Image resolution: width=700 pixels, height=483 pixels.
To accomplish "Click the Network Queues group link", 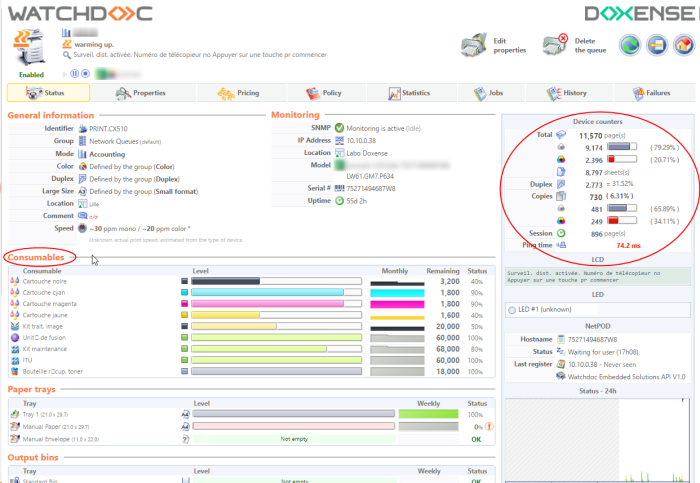I will click(111, 142).
